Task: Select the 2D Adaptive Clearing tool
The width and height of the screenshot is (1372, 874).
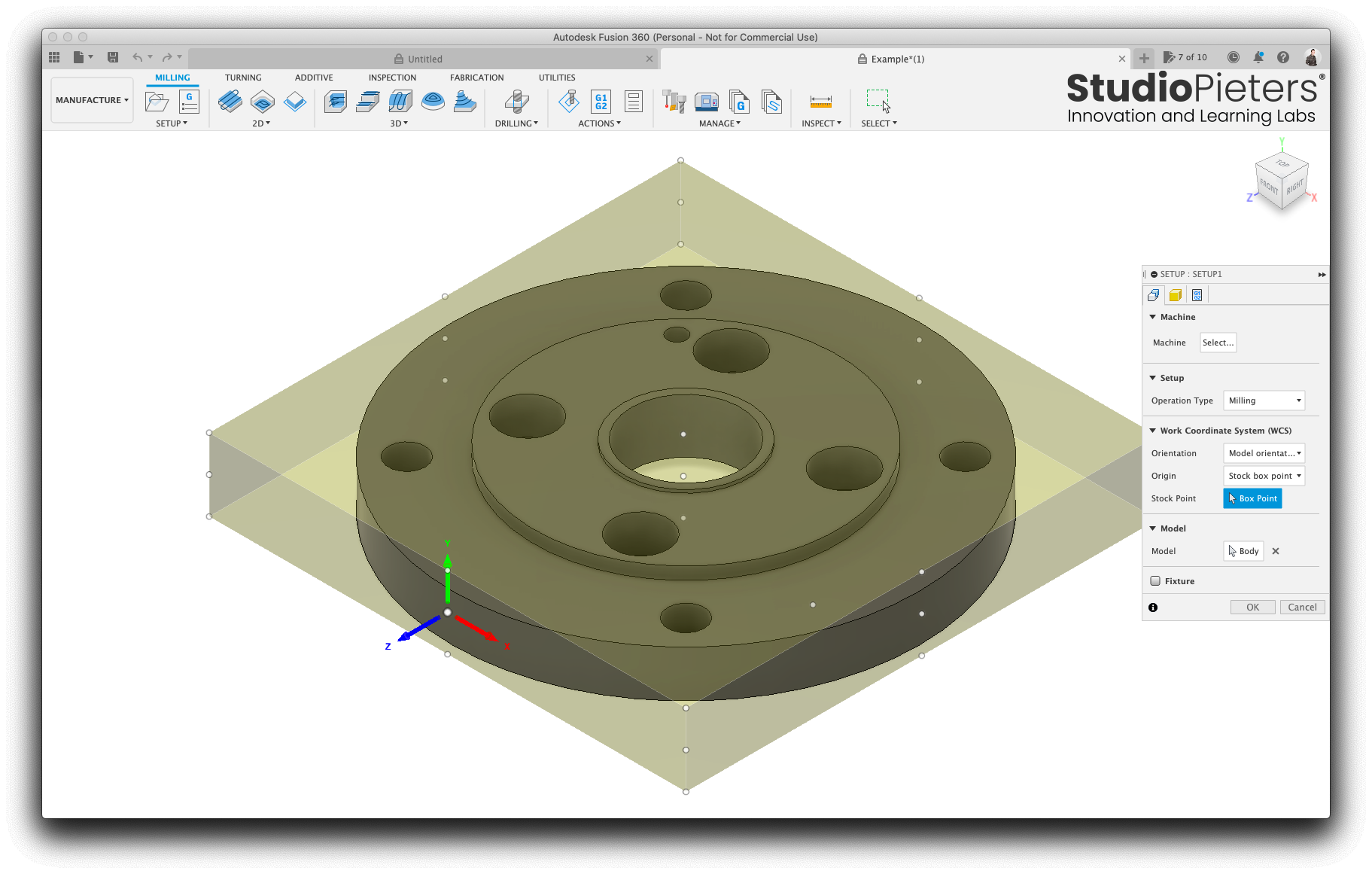Action: point(230,102)
